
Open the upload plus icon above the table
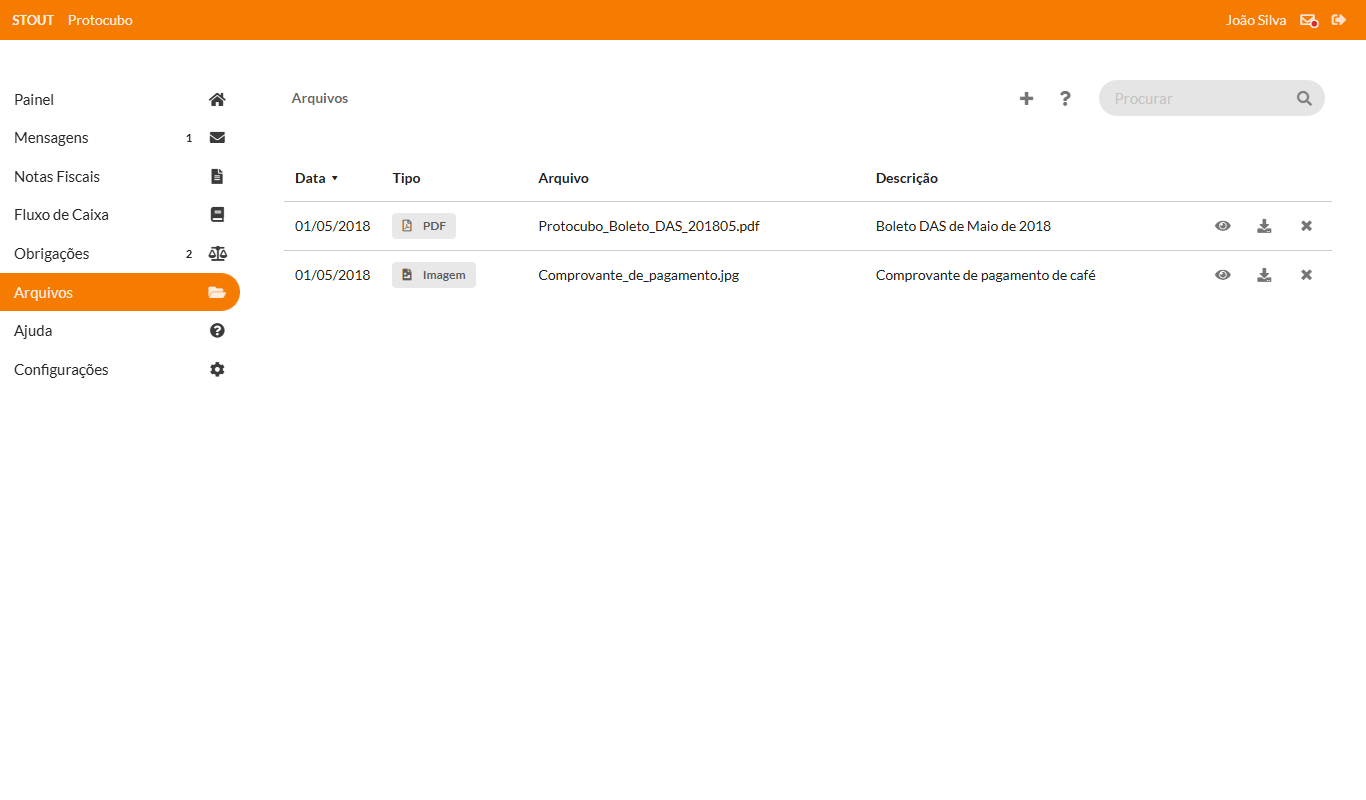[x=1026, y=98]
